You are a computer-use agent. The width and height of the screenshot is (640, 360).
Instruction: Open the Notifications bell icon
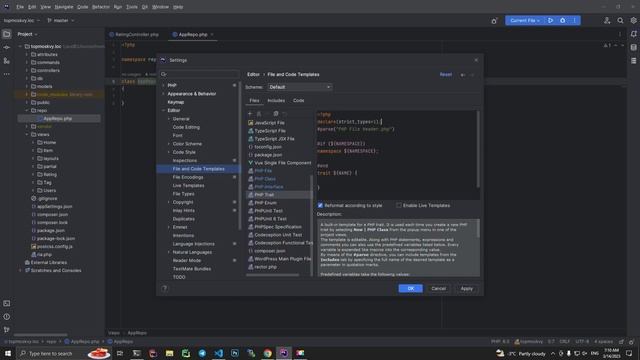pos(633,34)
